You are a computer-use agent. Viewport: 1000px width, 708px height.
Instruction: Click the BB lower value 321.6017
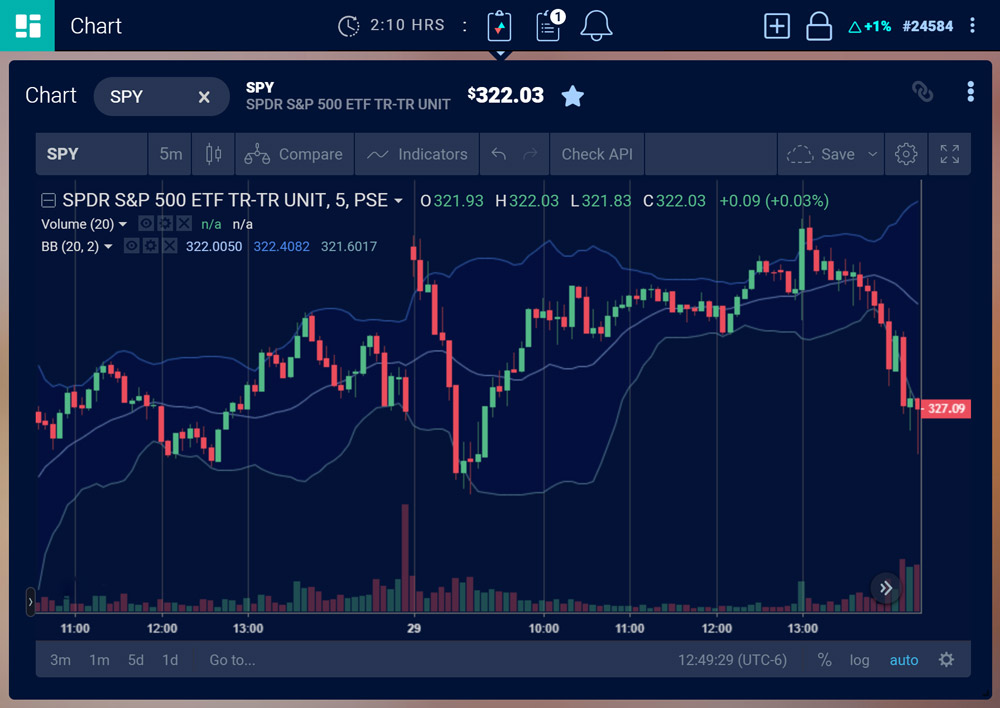pos(349,246)
